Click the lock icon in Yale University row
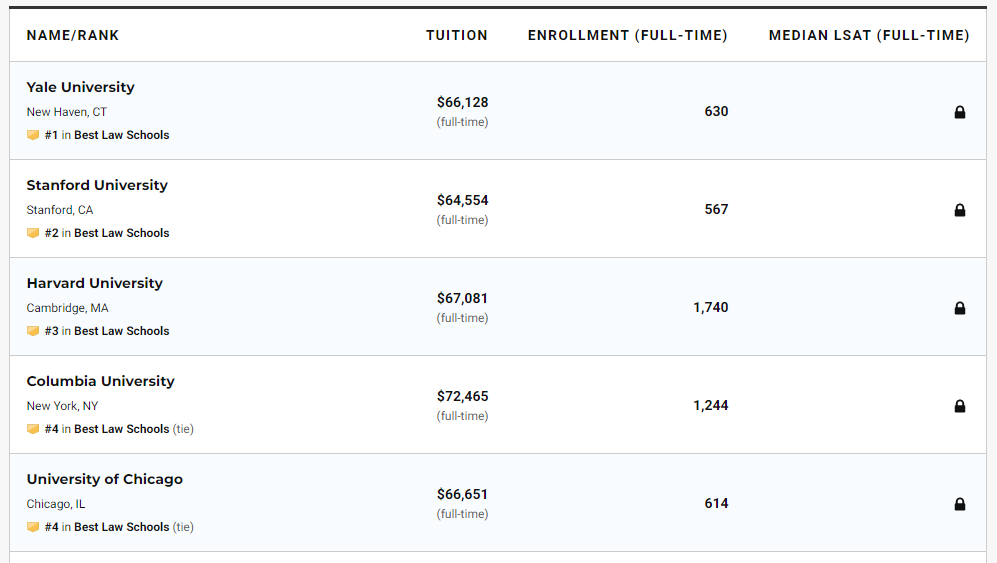 pos(959,112)
